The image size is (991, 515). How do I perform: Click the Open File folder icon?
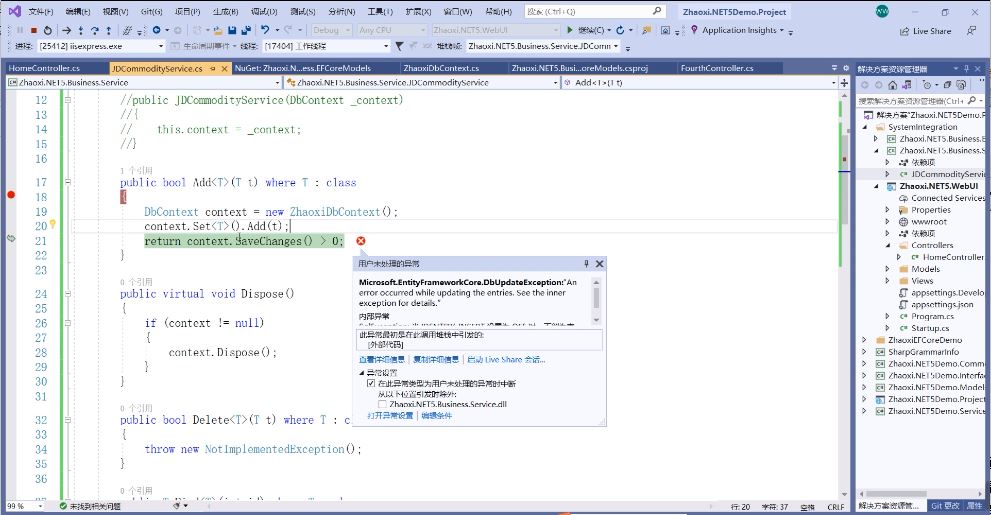click(x=217, y=30)
